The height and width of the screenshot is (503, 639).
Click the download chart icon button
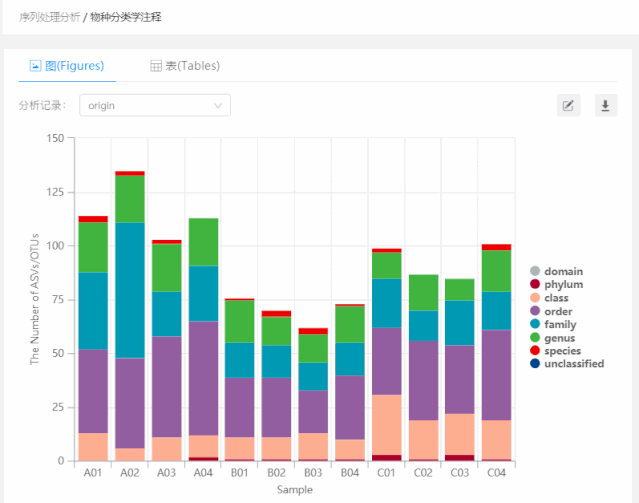[x=605, y=105]
